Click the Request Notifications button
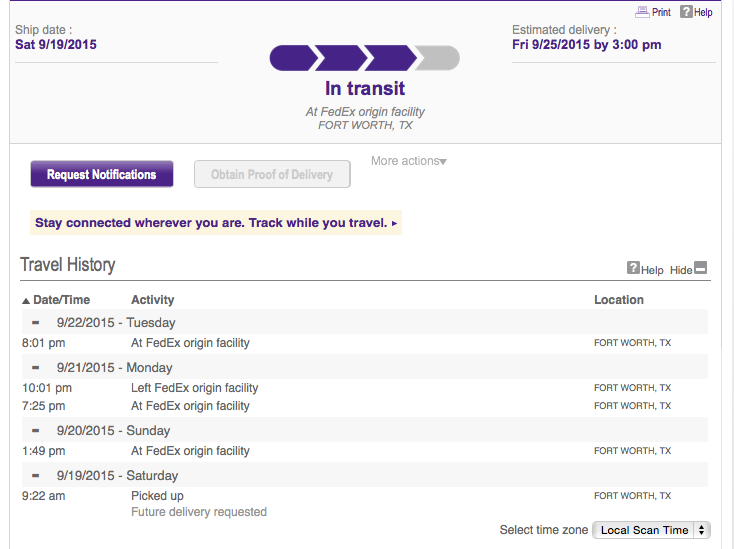Screen dimensions: 734x549 [101, 174]
